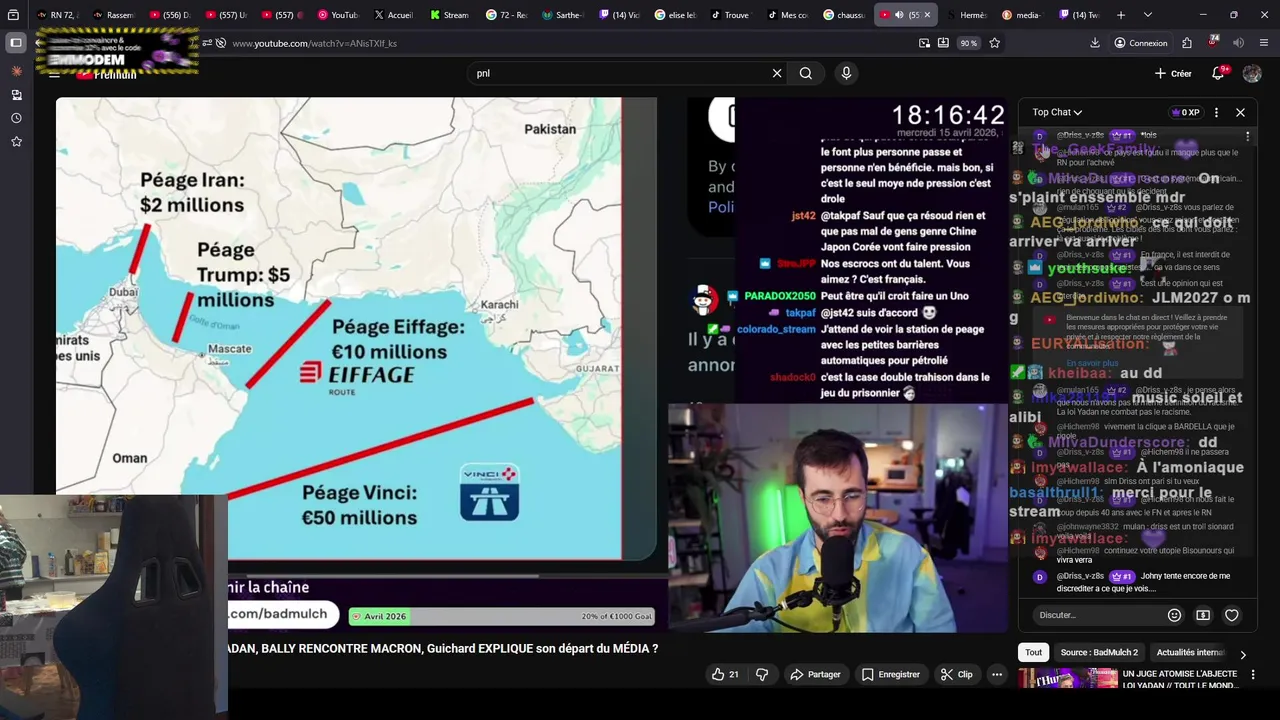Open the sidebar reading list icon
The width and height of the screenshot is (1280, 720).
tap(17, 94)
